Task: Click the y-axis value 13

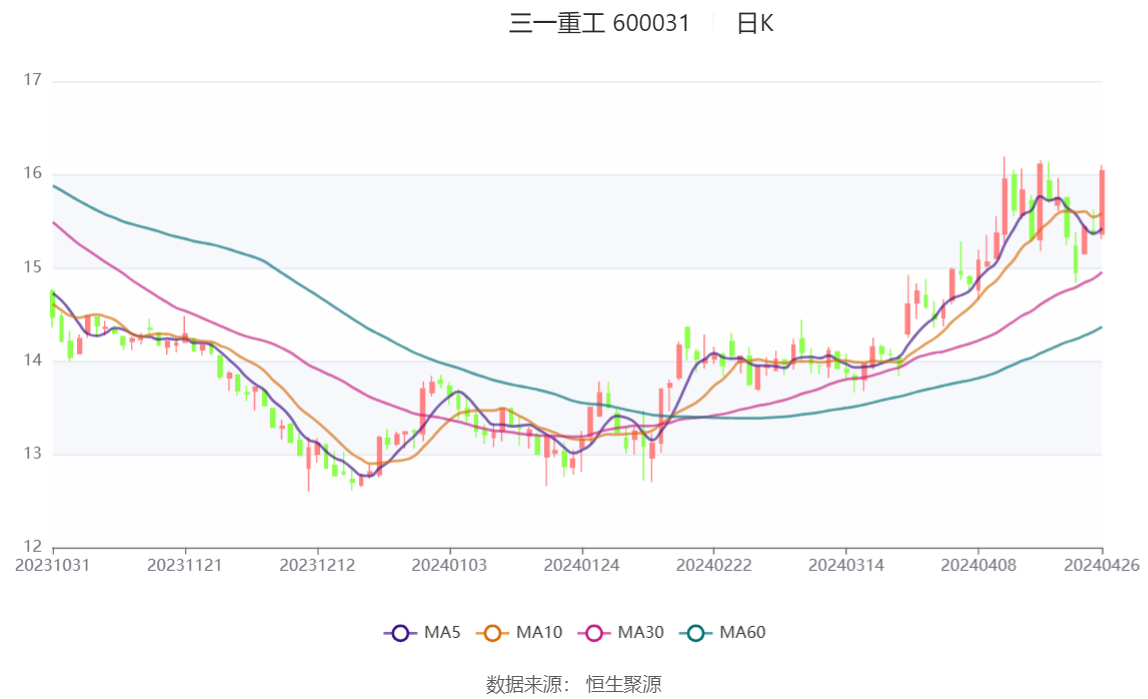Action: tap(32, 454)
